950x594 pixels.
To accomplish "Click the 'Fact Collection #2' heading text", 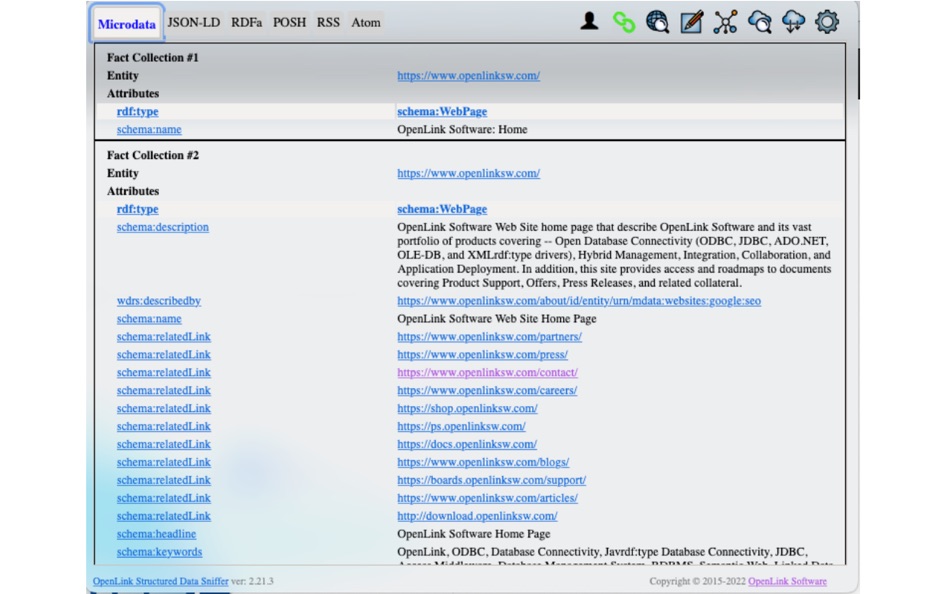I will (x=153, y=155).
